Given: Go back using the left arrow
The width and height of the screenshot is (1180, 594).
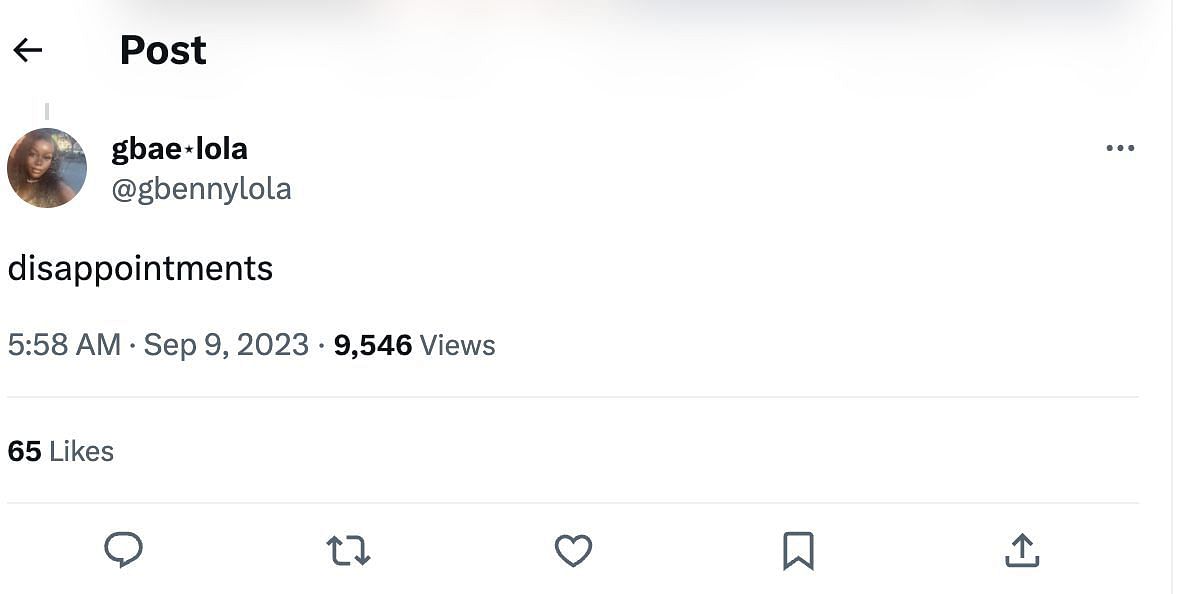Looking at the screenshot, I should coord(28,50).
